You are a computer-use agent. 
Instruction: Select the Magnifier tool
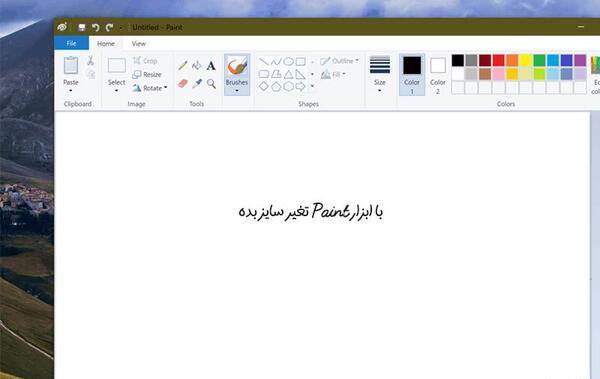(211, 83)
